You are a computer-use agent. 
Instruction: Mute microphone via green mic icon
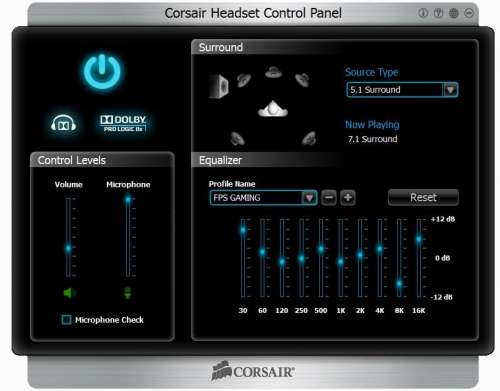128,293
